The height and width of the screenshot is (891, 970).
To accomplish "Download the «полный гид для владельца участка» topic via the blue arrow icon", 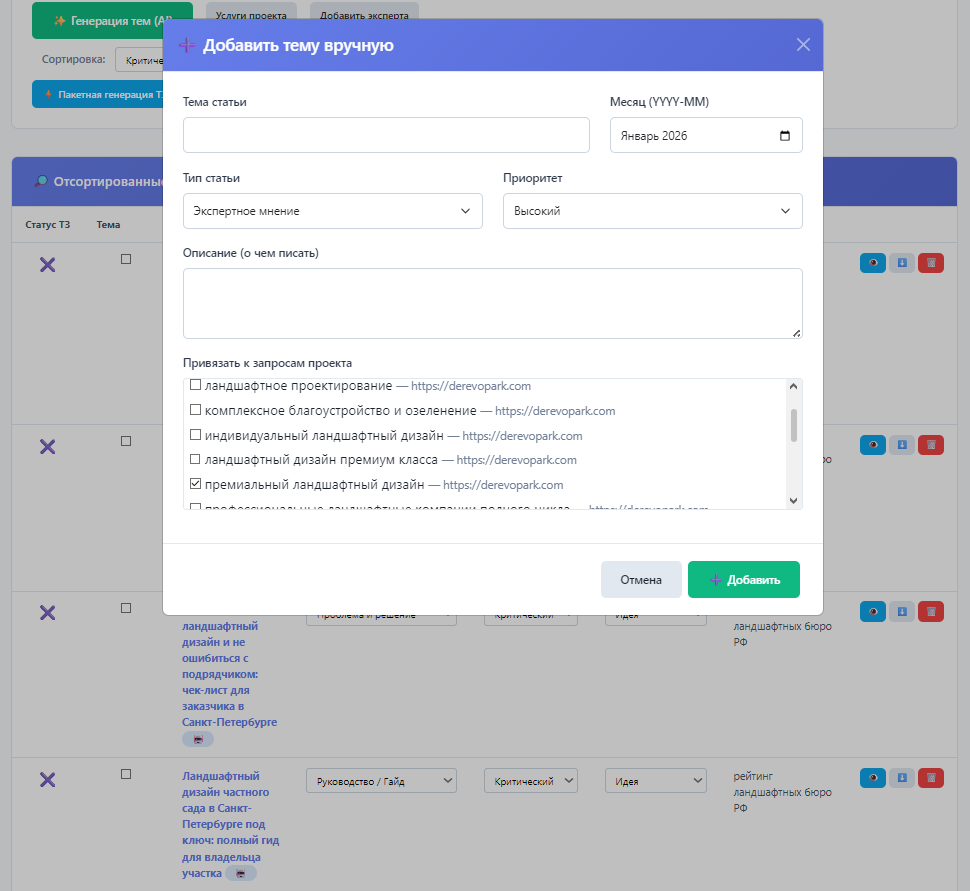I will [902, 778].
